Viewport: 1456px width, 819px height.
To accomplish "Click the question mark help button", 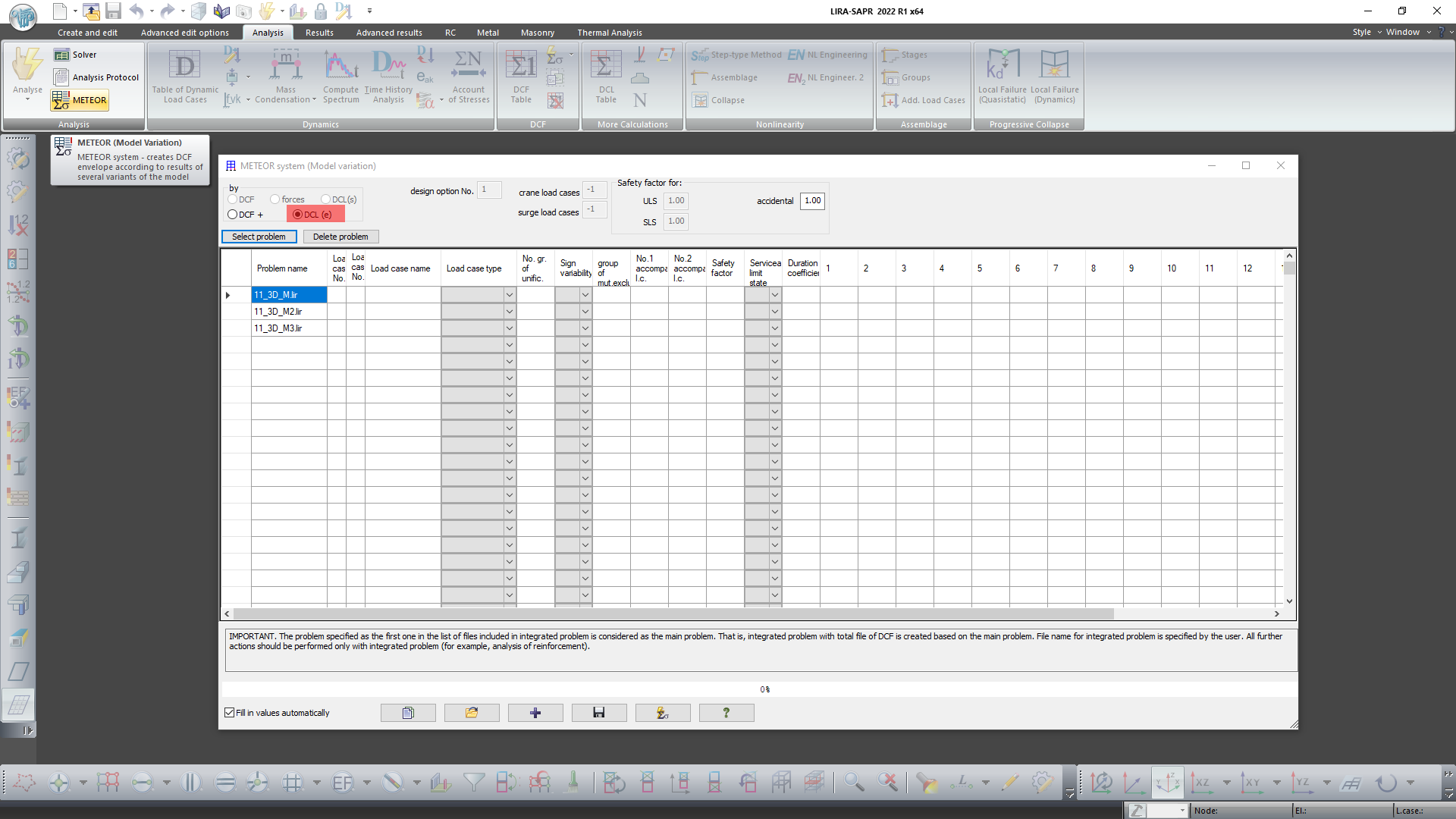I will pyautogui.click(x=726, y=713).
